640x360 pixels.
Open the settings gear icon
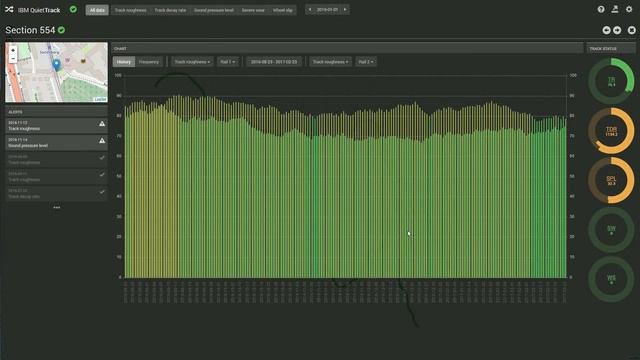point(629,9)
